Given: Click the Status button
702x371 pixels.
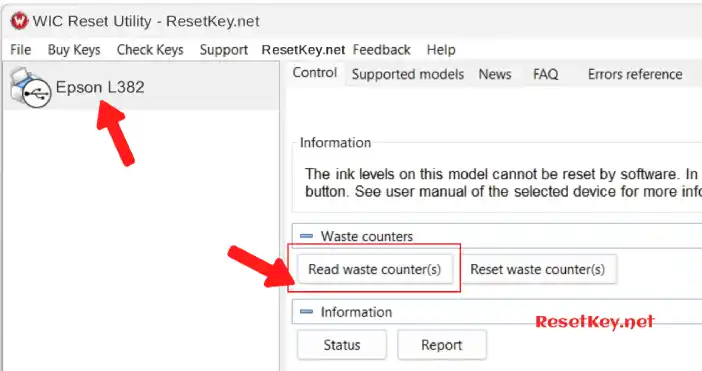Looking at the screenshot, I should 342,345.
